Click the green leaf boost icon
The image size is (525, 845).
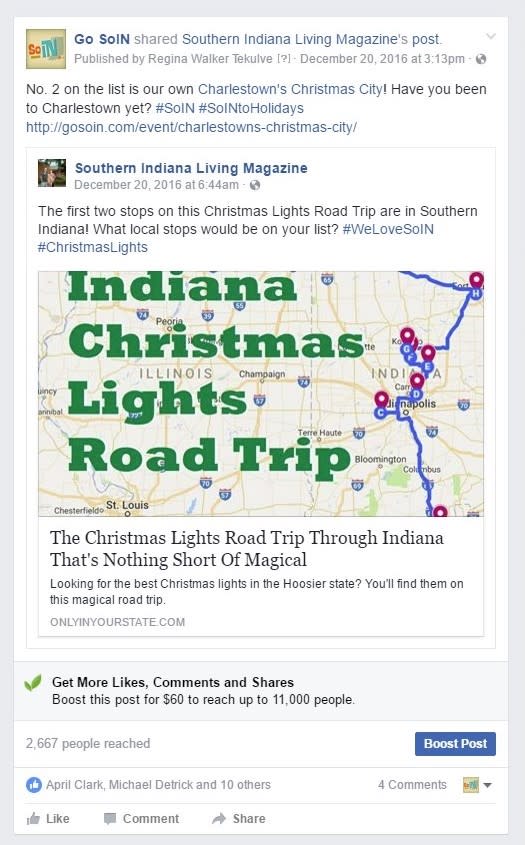(x=33, y=683)
